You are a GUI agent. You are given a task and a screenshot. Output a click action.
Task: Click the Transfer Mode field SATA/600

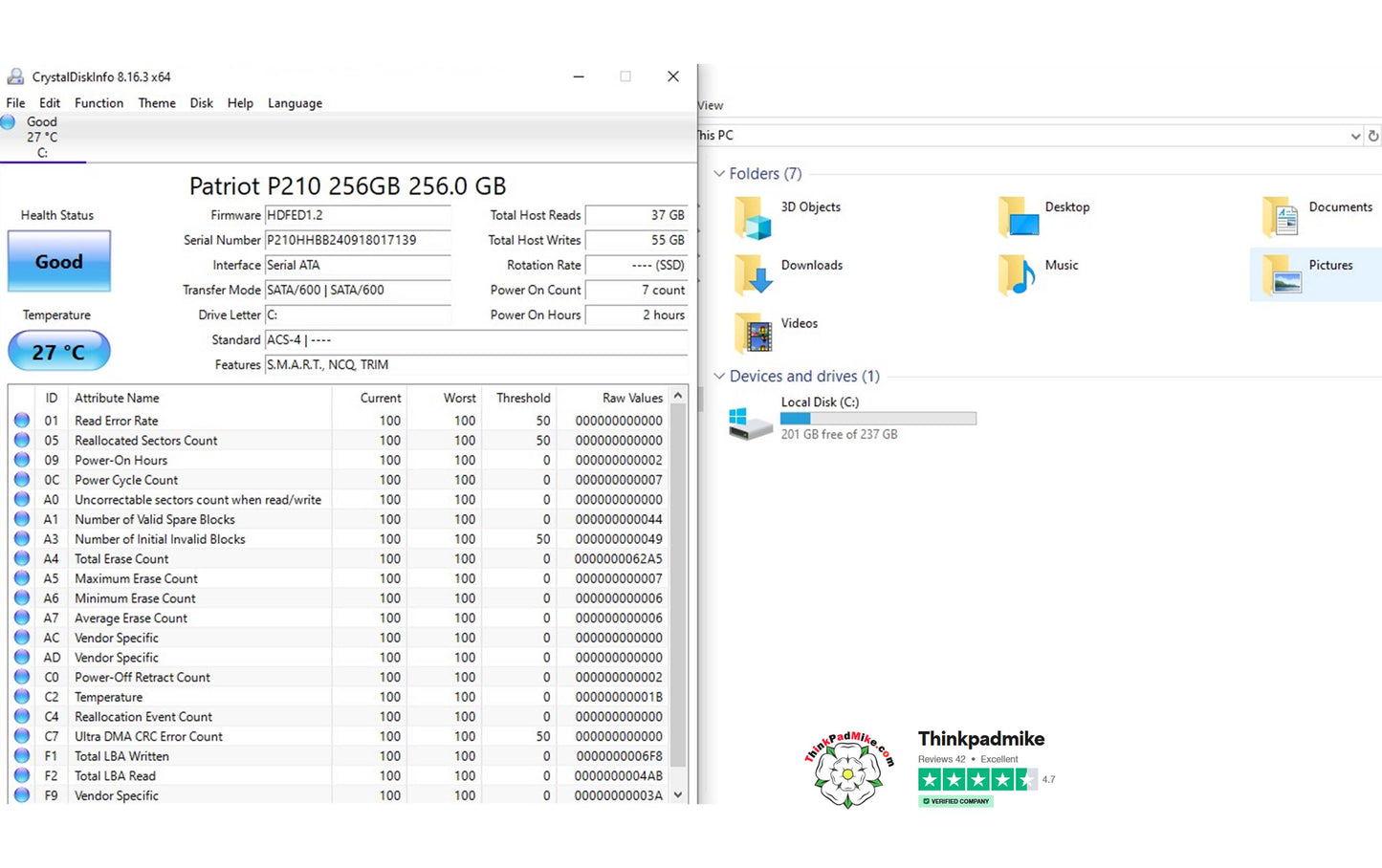pyautogui.click(x=358, y=290)
